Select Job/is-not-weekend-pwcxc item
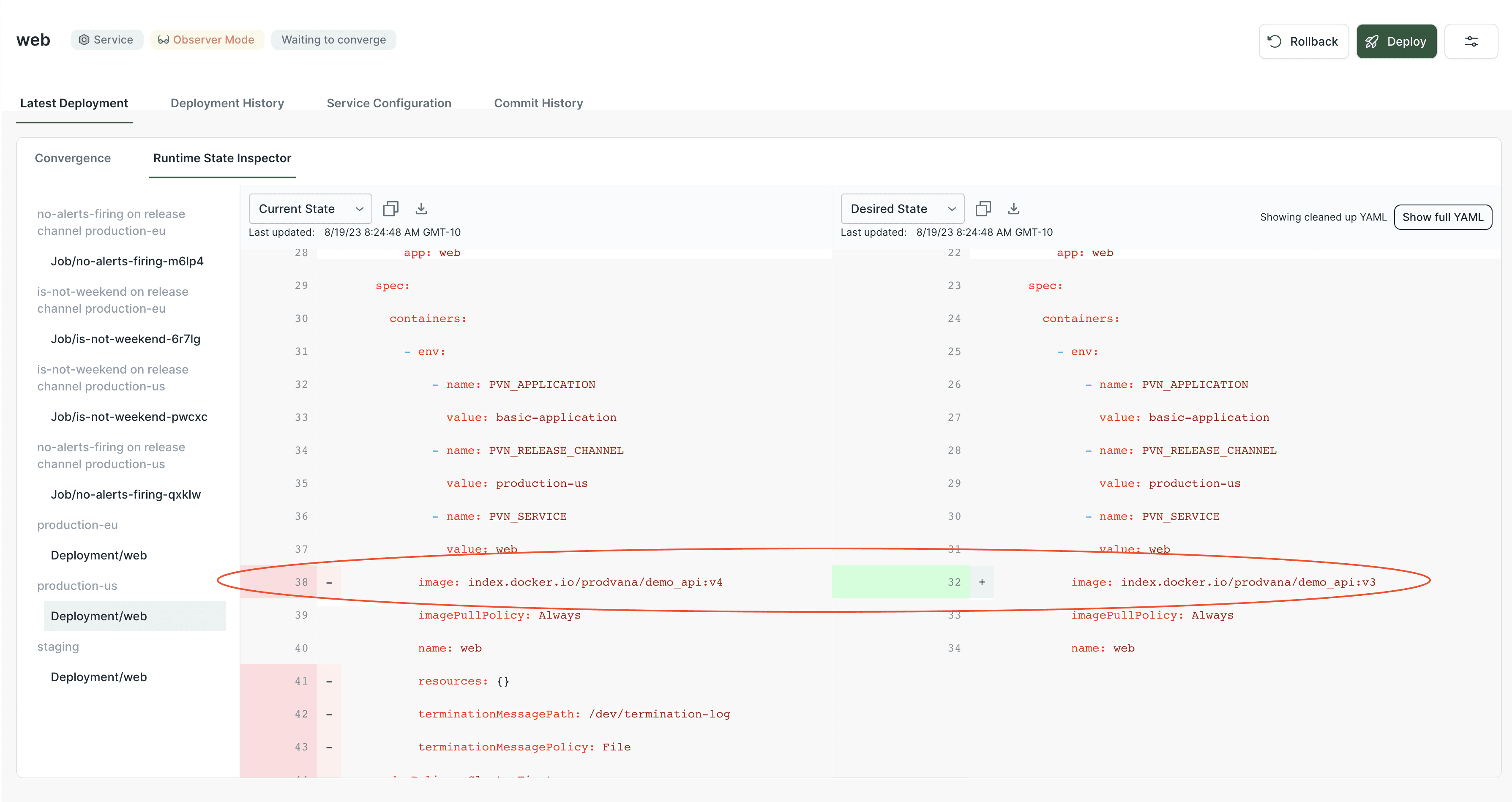Image resolution: width=1512 pixels, height=802 pixels. pyautogui.click(x=129, y=416)
